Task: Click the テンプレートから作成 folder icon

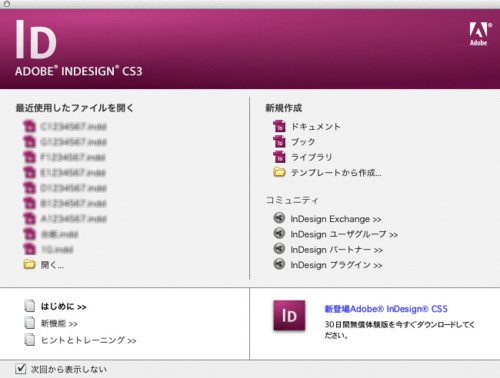Action: point(279,172)
